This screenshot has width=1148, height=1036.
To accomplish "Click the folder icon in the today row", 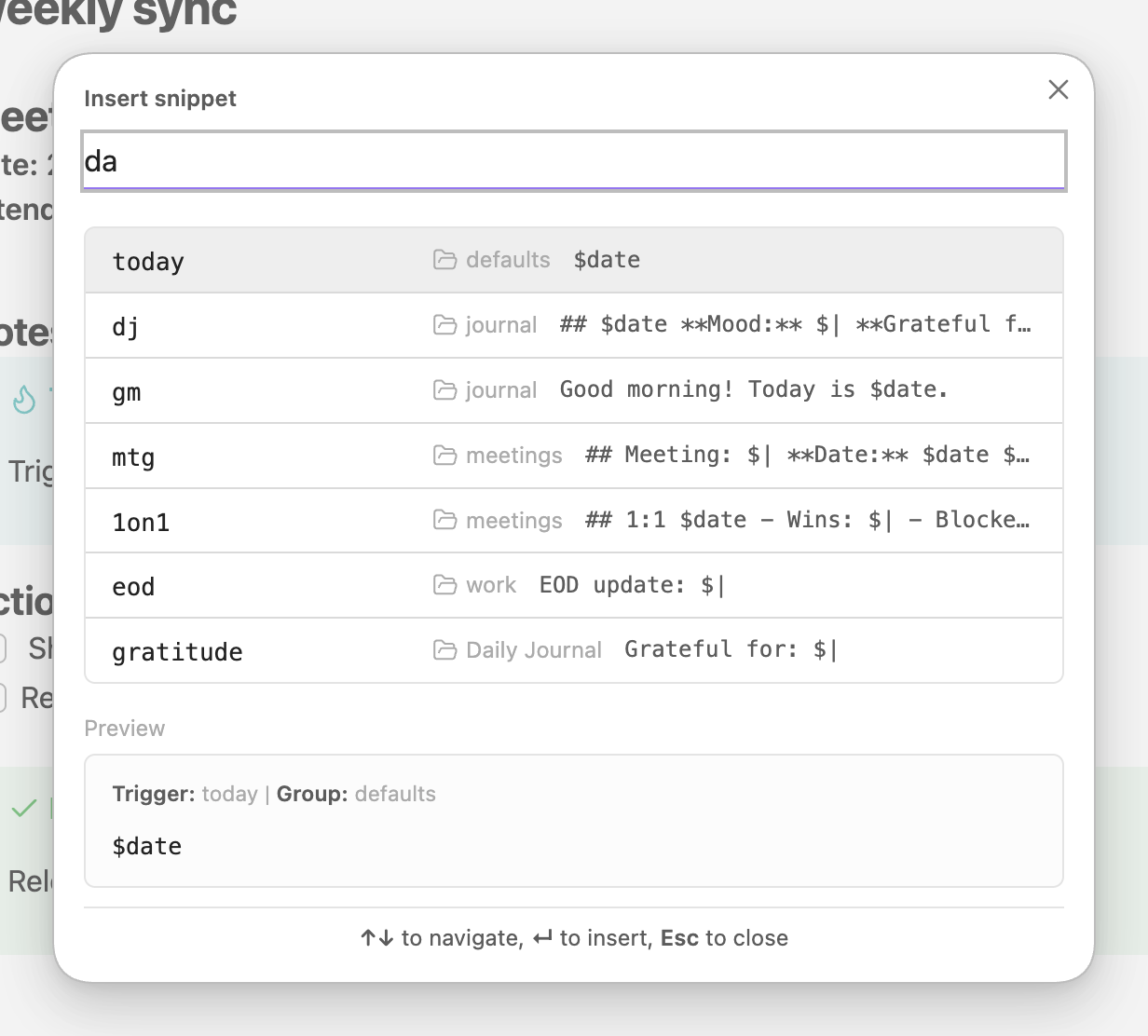I will (x=444, y=260).
